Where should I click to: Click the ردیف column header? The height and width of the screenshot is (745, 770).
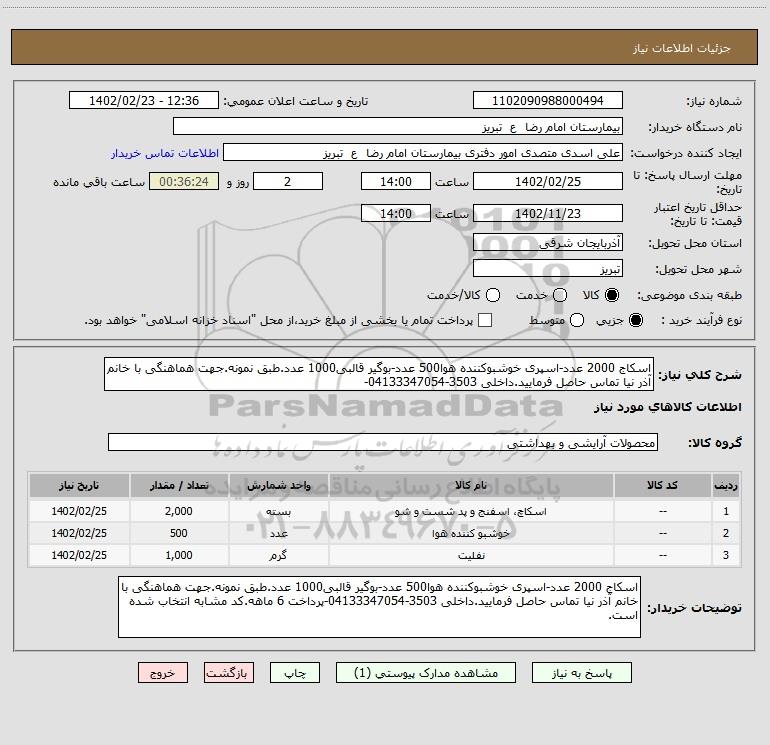pyautogui.click(x=726, y=485)
